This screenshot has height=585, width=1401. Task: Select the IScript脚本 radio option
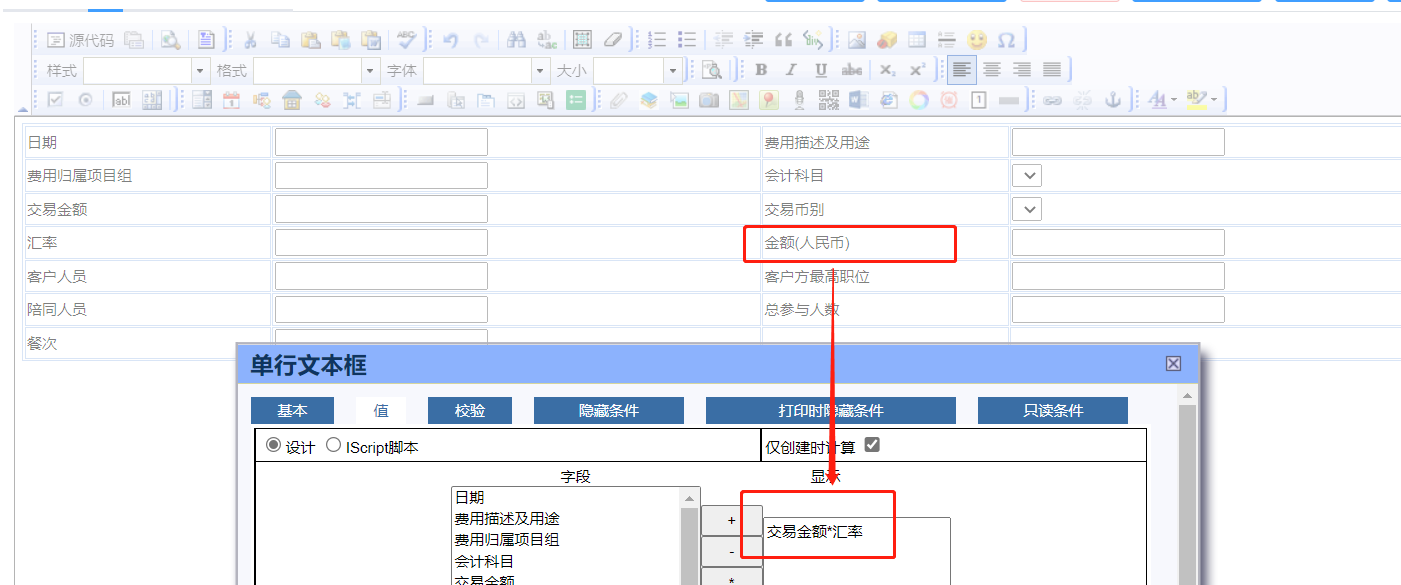click(x=334, y=446)
